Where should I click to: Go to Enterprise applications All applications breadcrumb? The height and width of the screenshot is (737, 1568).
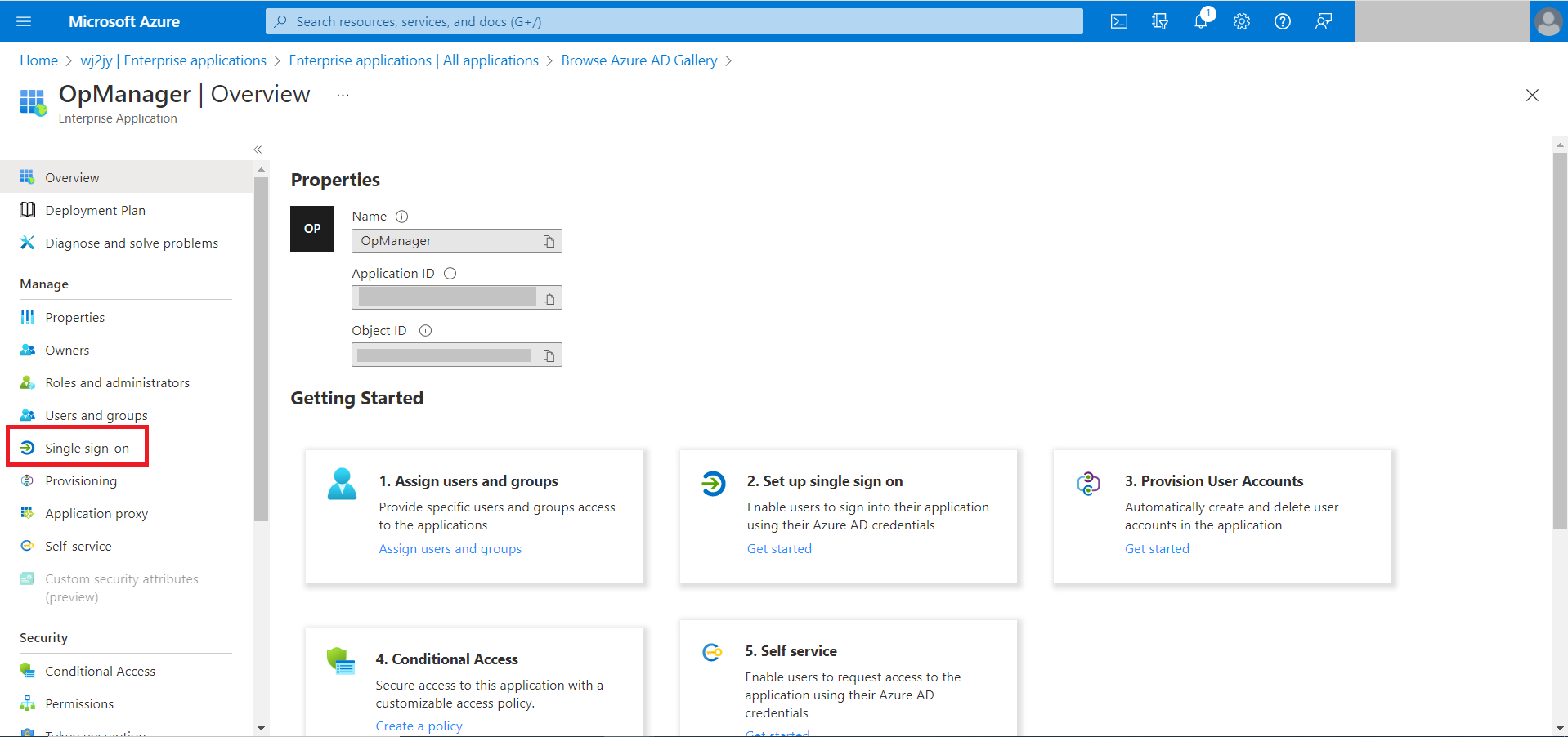pyautogui.click(x=414, y=60)
